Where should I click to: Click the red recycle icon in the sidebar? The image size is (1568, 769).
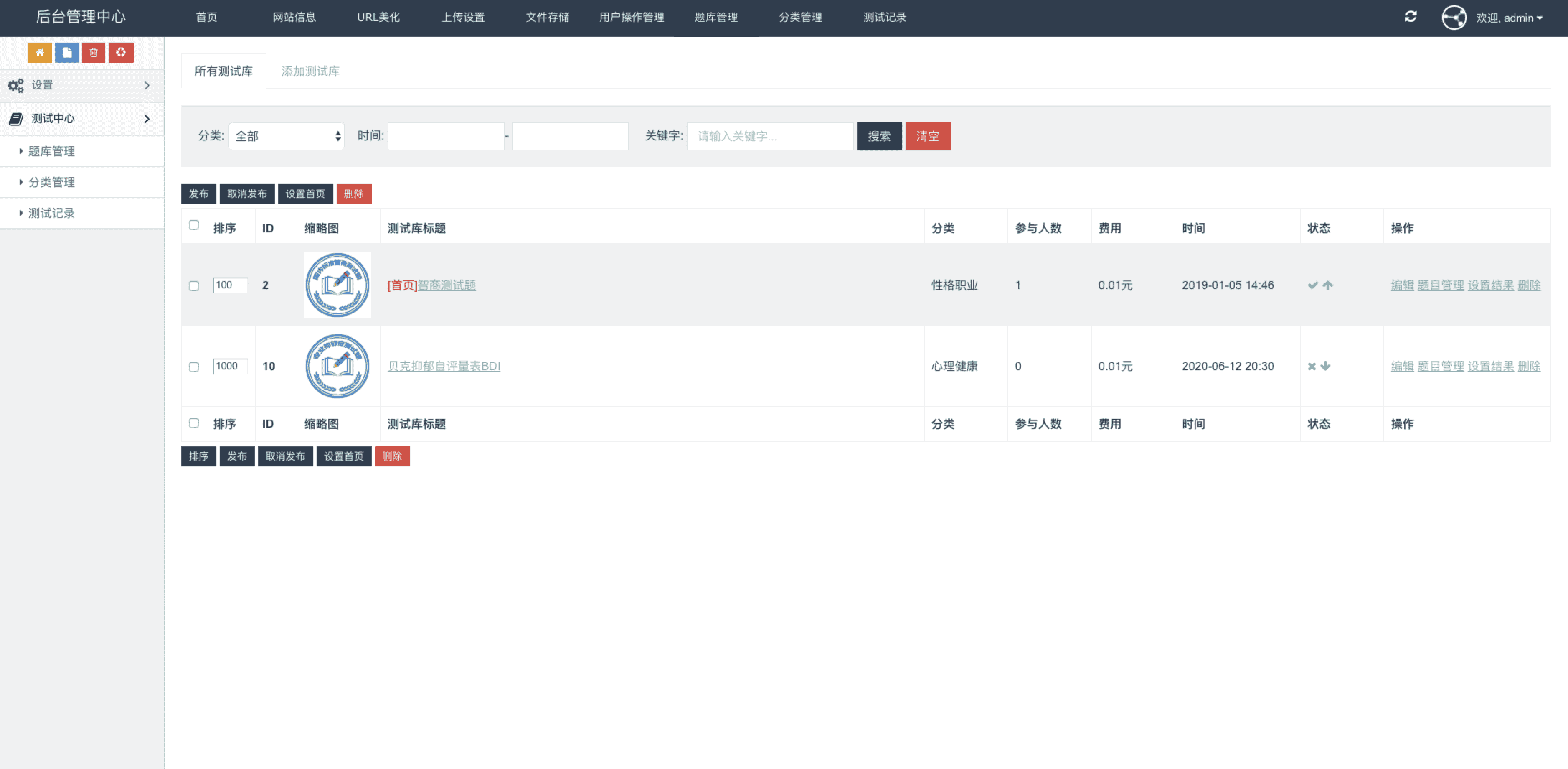(x=121, y=52)
